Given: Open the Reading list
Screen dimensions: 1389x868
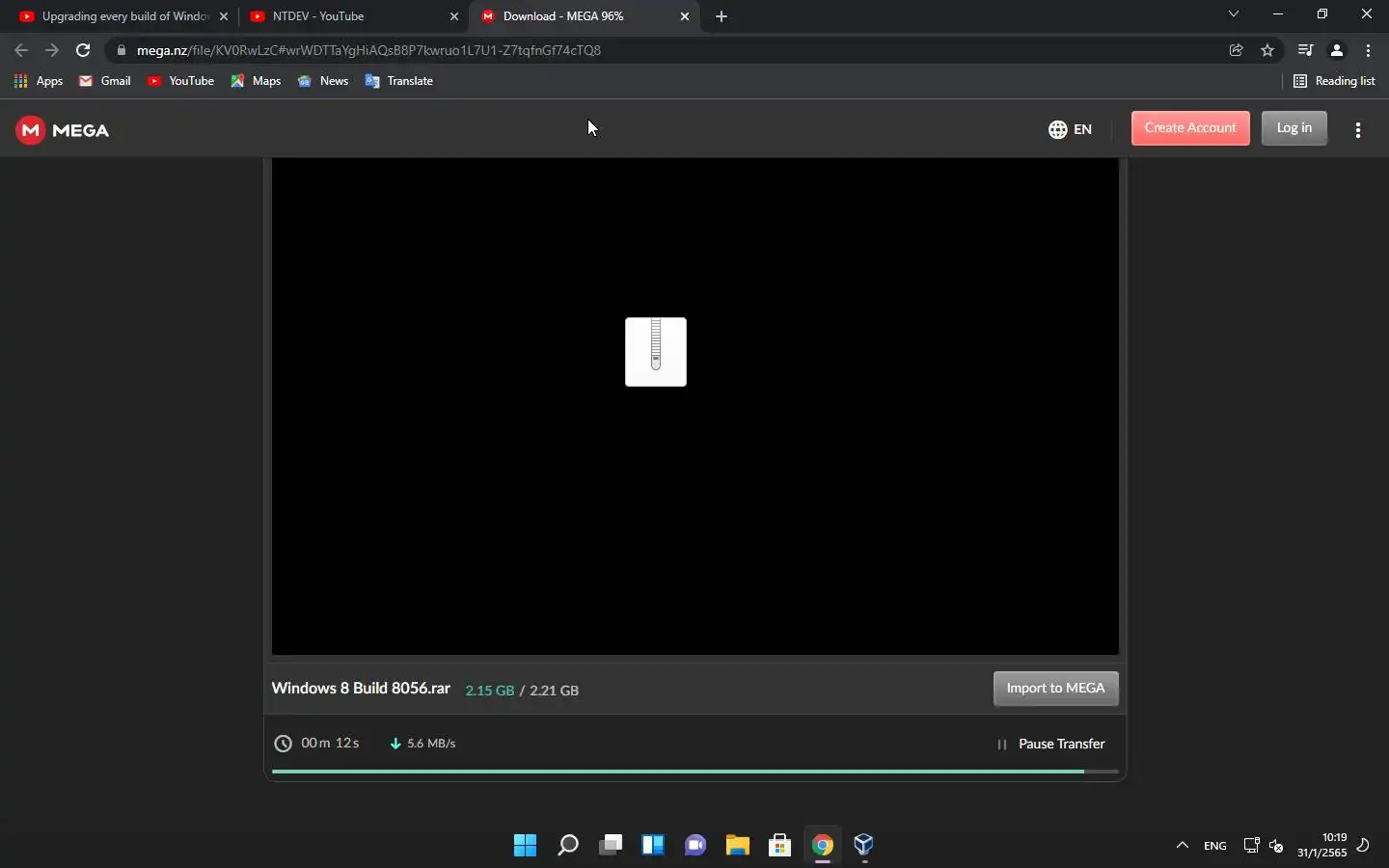Looking at the screenshot, I should pos(1335,81).
